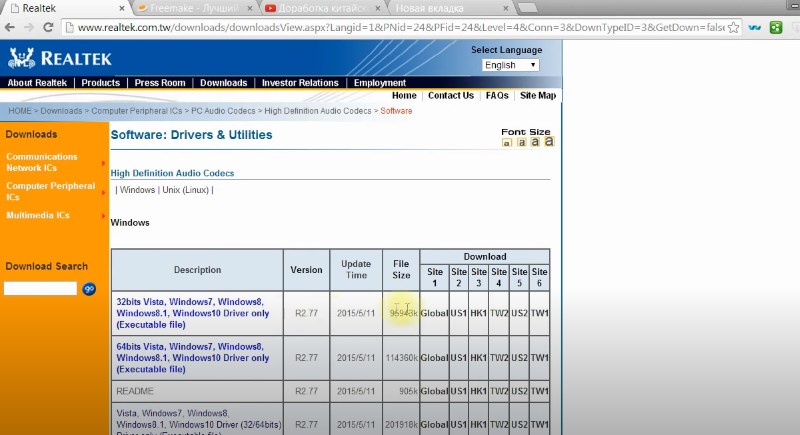Click the US1 link for 64bits driver

point(459,357)
